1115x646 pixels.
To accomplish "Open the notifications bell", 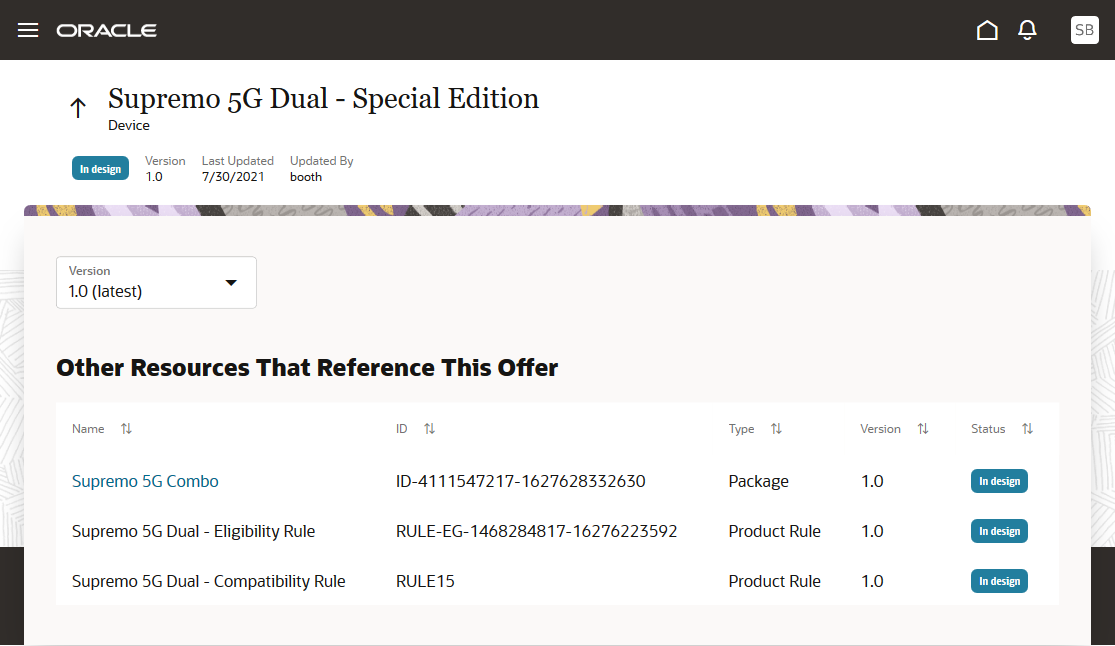I will click(1027, 30).
